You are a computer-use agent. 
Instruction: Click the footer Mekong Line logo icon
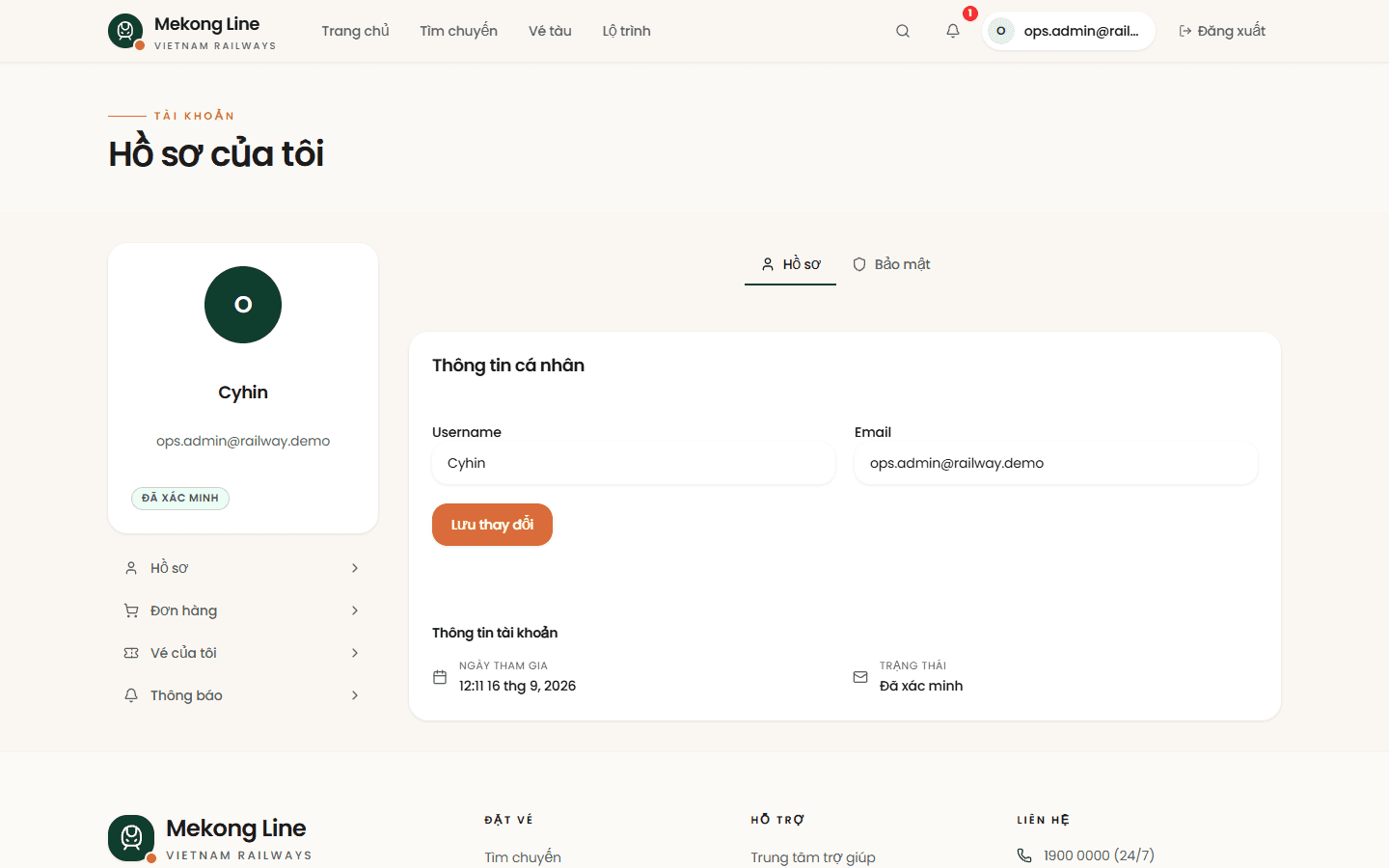(131, 838)
